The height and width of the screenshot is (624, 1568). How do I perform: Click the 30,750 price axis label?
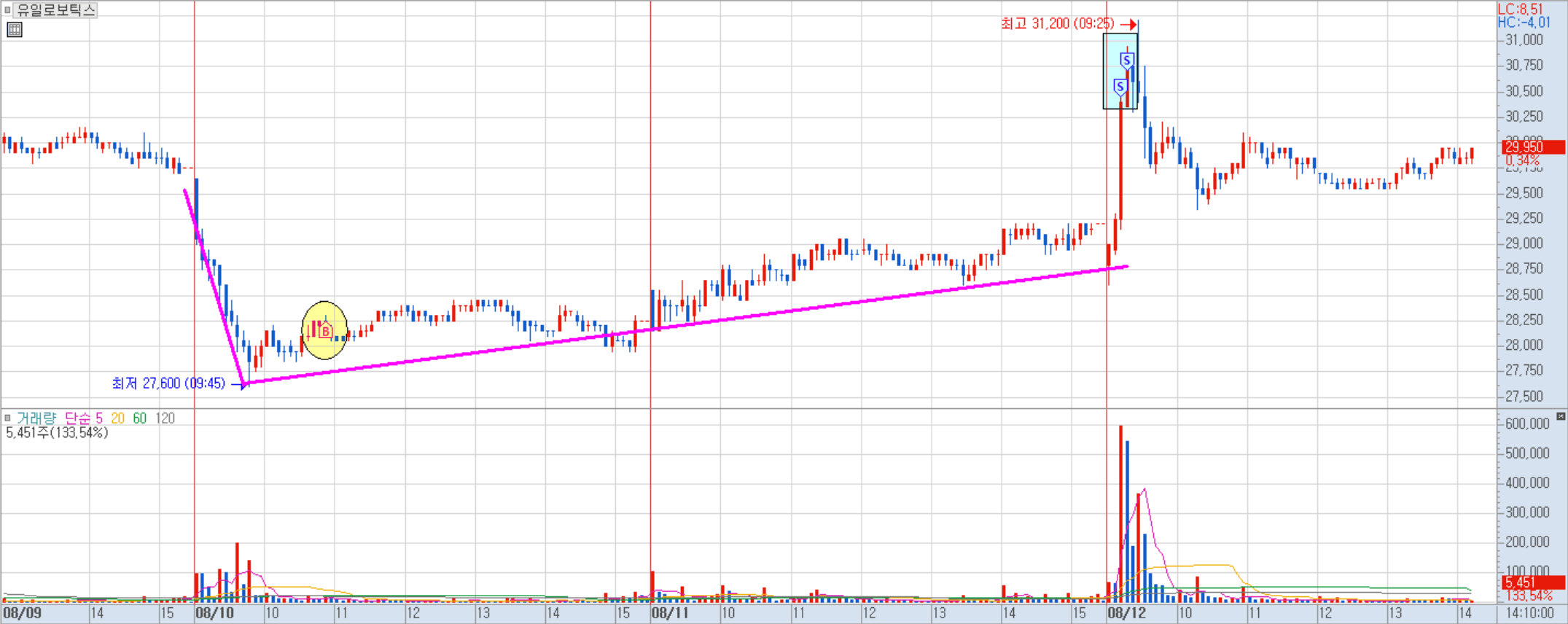pyautogui.click(x=1524, y=66)
